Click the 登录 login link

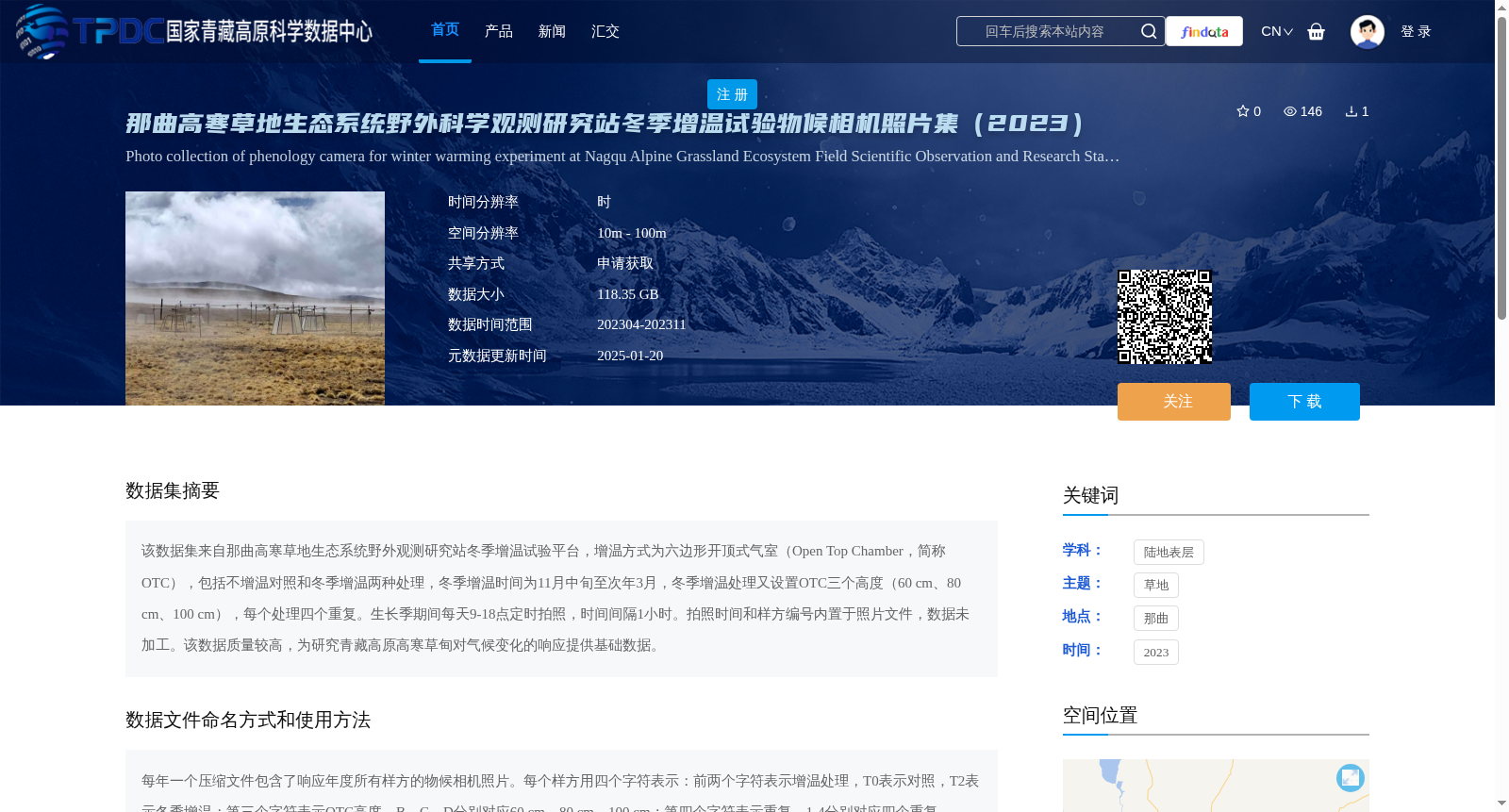pyautogui.click(x=1416, y=31)
